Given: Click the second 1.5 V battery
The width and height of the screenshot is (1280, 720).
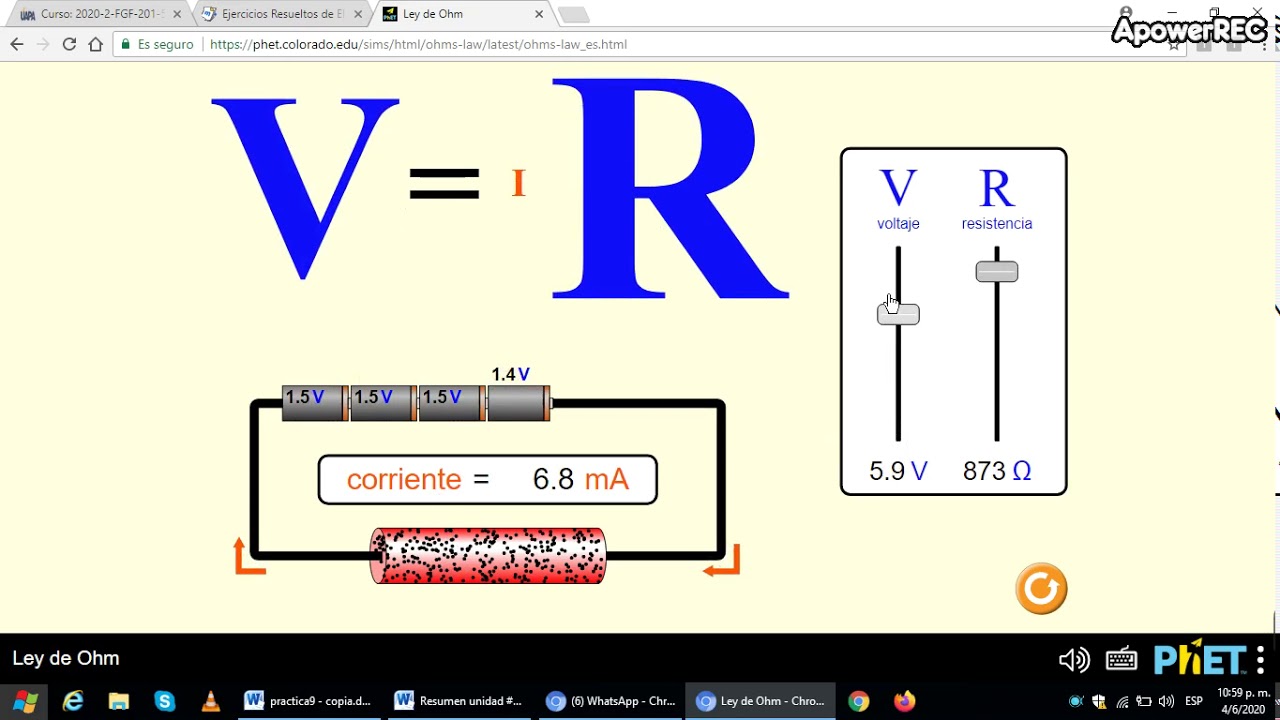Looking at the screenshot, I should pyautogui.click(x=384, y=403).
